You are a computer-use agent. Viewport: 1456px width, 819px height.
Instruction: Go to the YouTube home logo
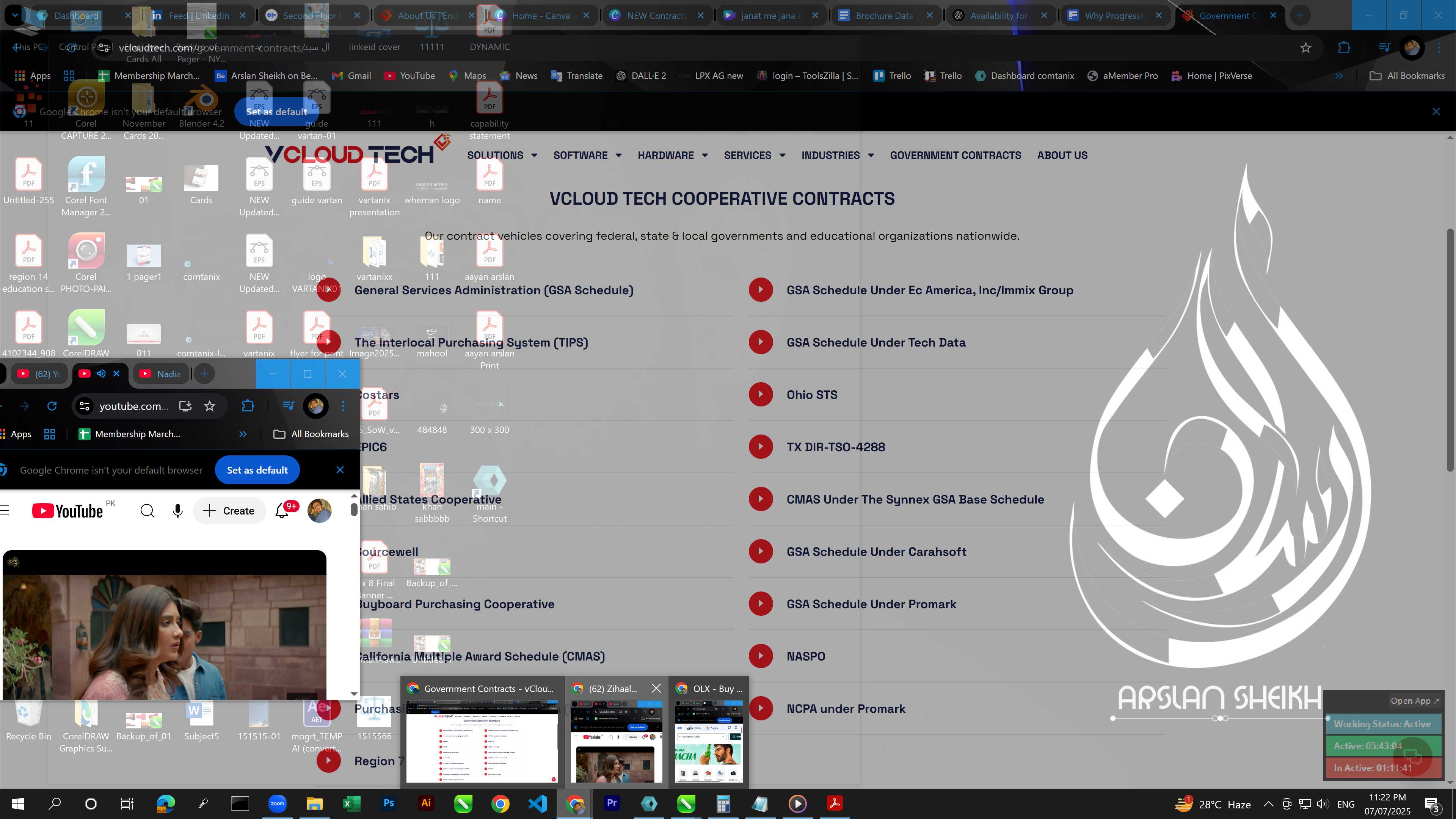(67, 511)
